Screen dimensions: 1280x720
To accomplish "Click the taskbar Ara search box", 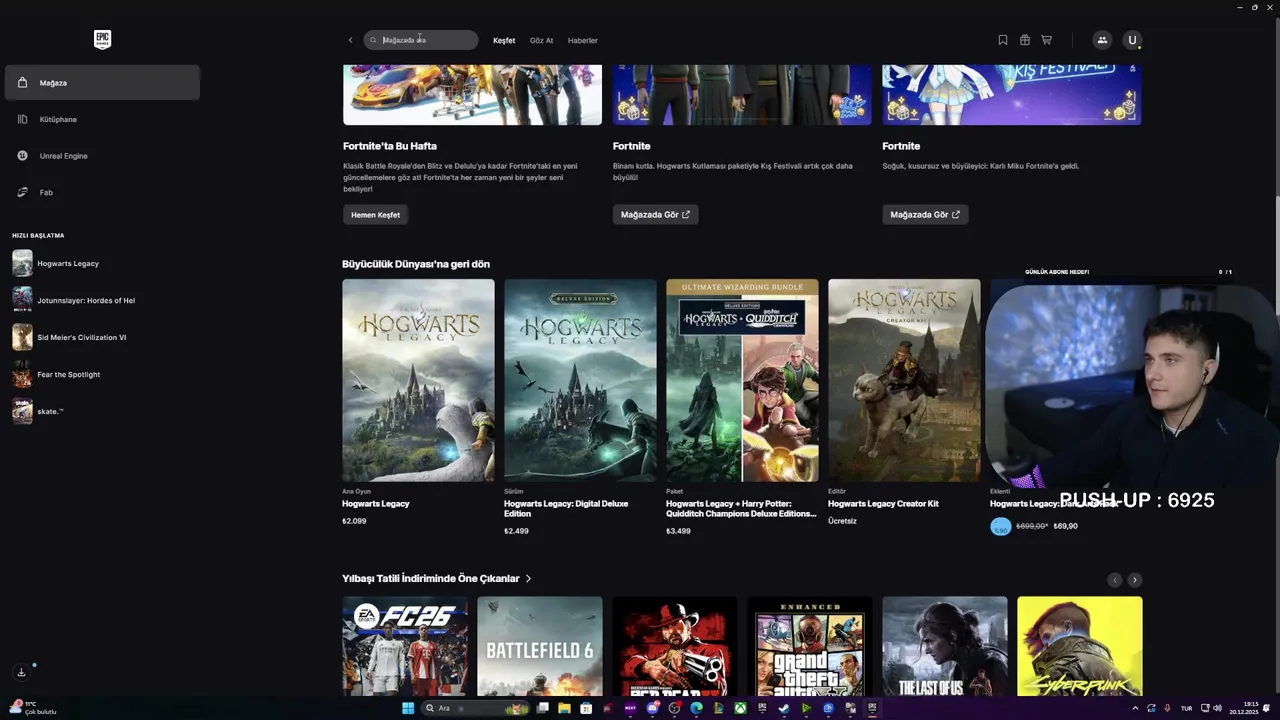I will [x=476, y=708].
